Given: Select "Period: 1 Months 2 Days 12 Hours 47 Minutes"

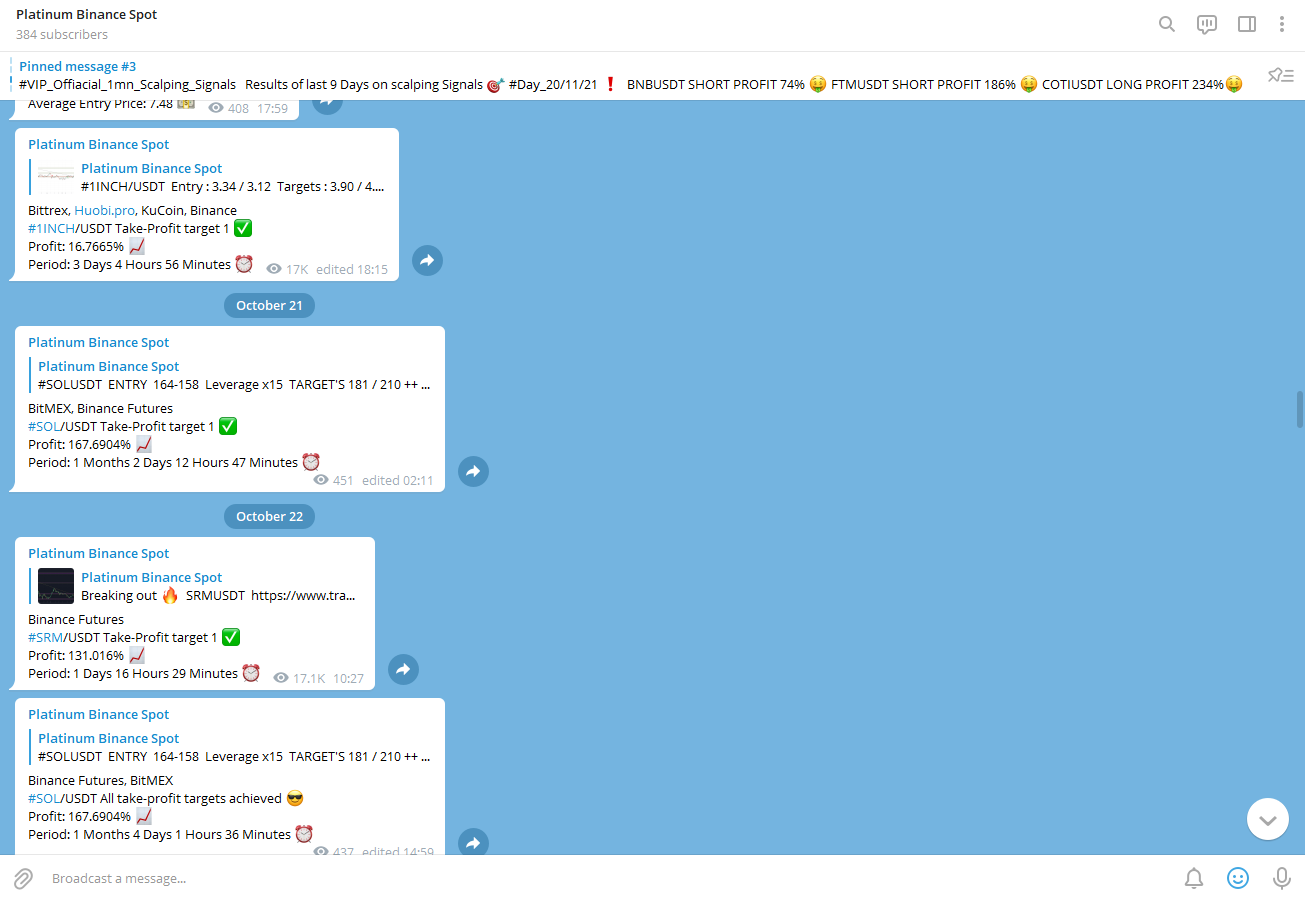Looking at the screenshot, I should pos(163,462).
